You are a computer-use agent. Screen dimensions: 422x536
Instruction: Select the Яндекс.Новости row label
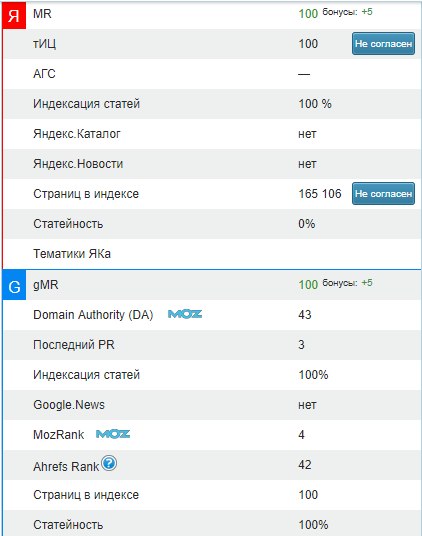tap(78, 164)
